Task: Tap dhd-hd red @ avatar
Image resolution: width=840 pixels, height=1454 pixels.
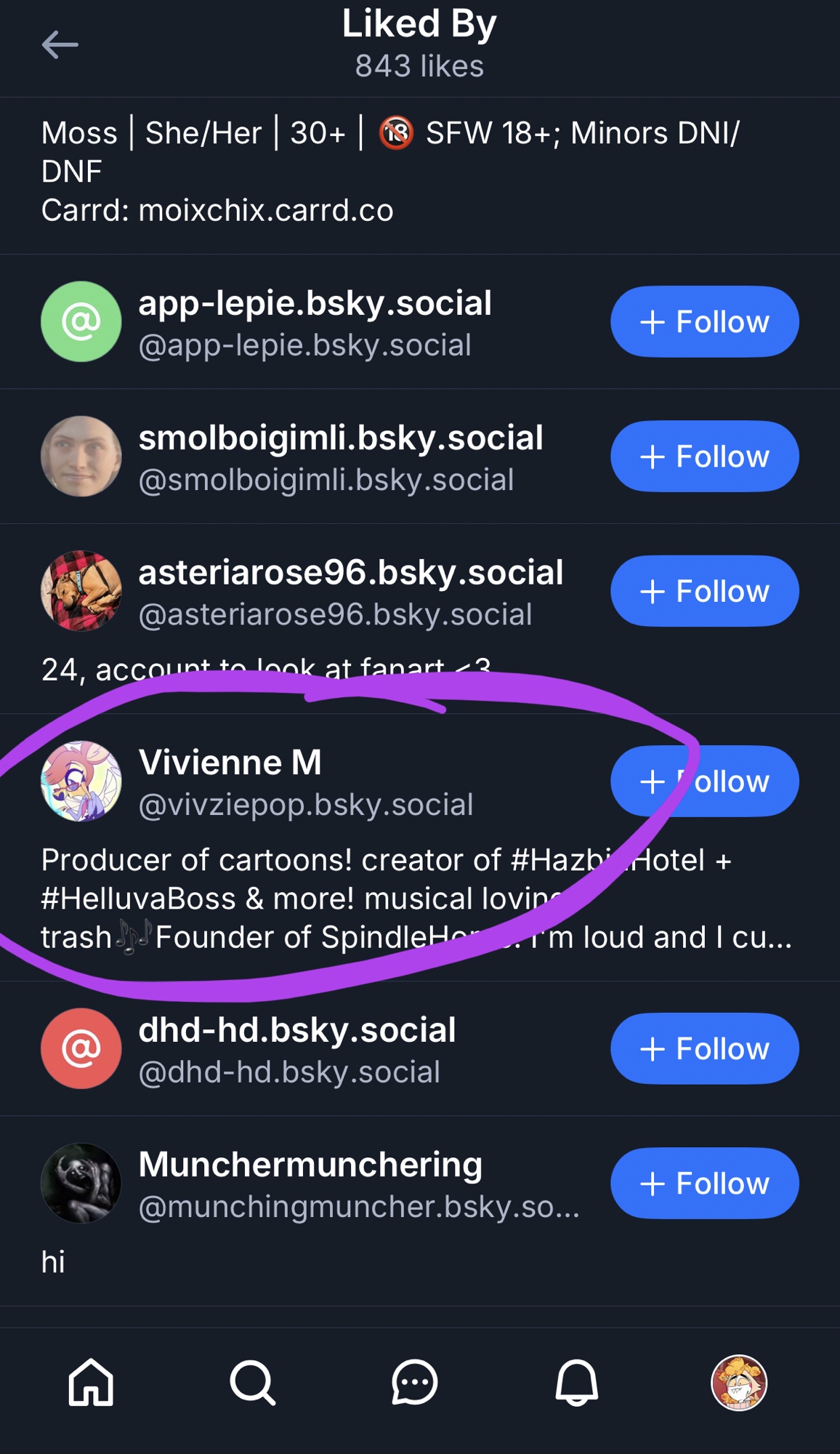Action: [81, 1048]
